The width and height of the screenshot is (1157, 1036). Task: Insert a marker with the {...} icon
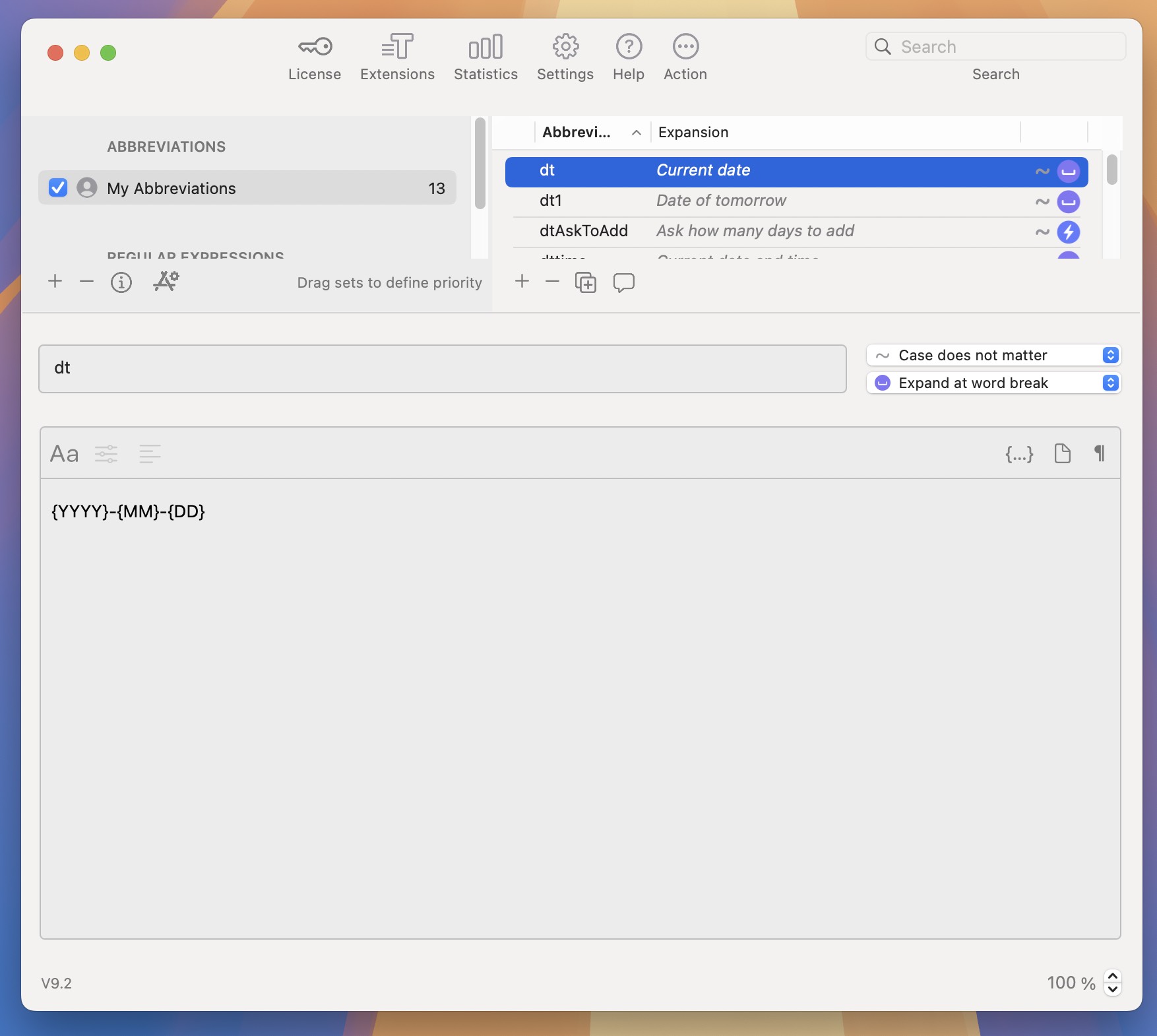click(1019, 453)
